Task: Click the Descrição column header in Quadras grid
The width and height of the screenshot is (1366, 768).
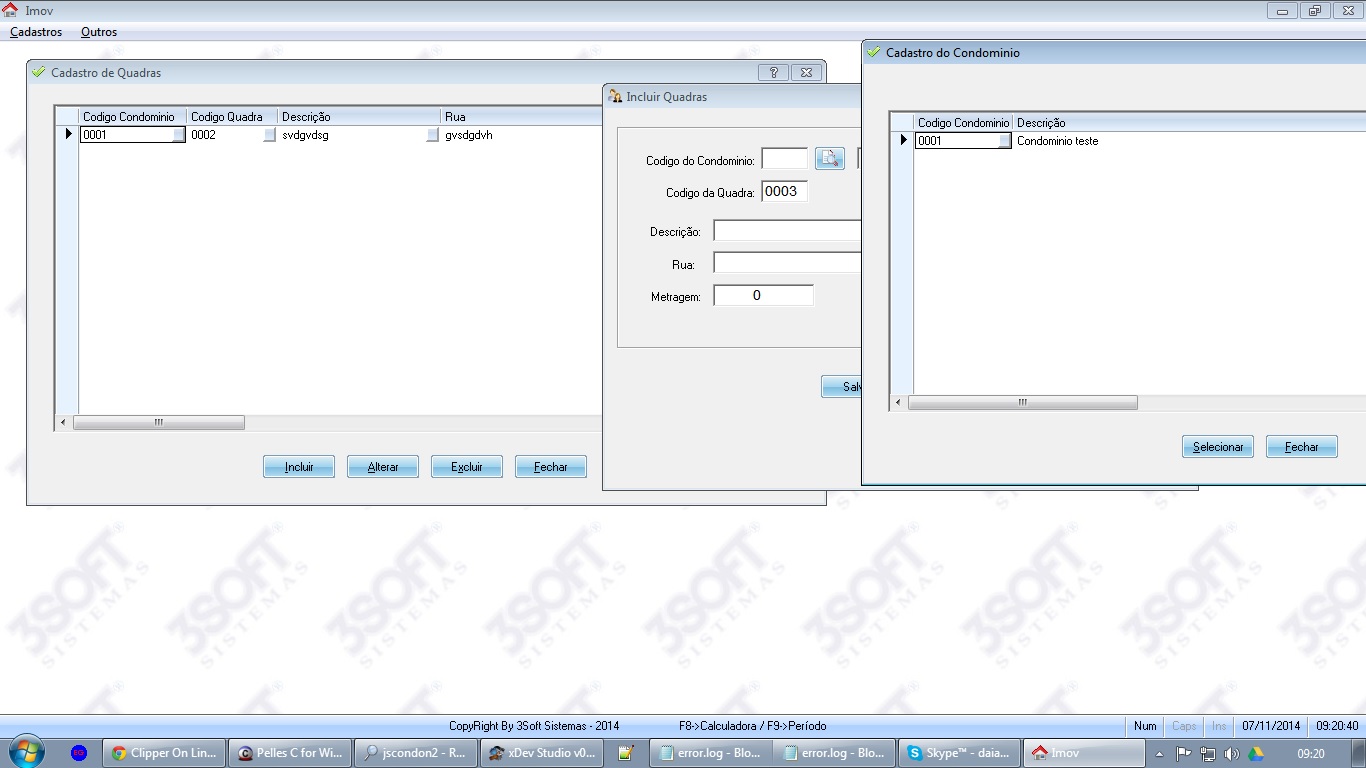Action: [x=359, y=117]
